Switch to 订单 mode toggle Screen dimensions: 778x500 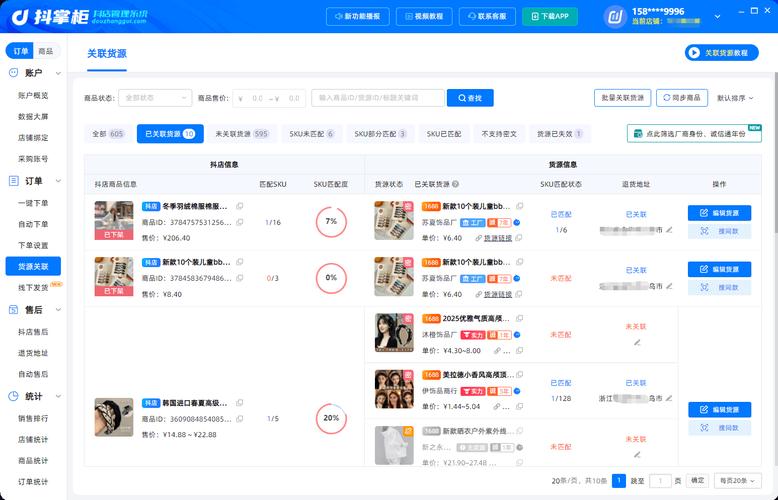[20, 51]
